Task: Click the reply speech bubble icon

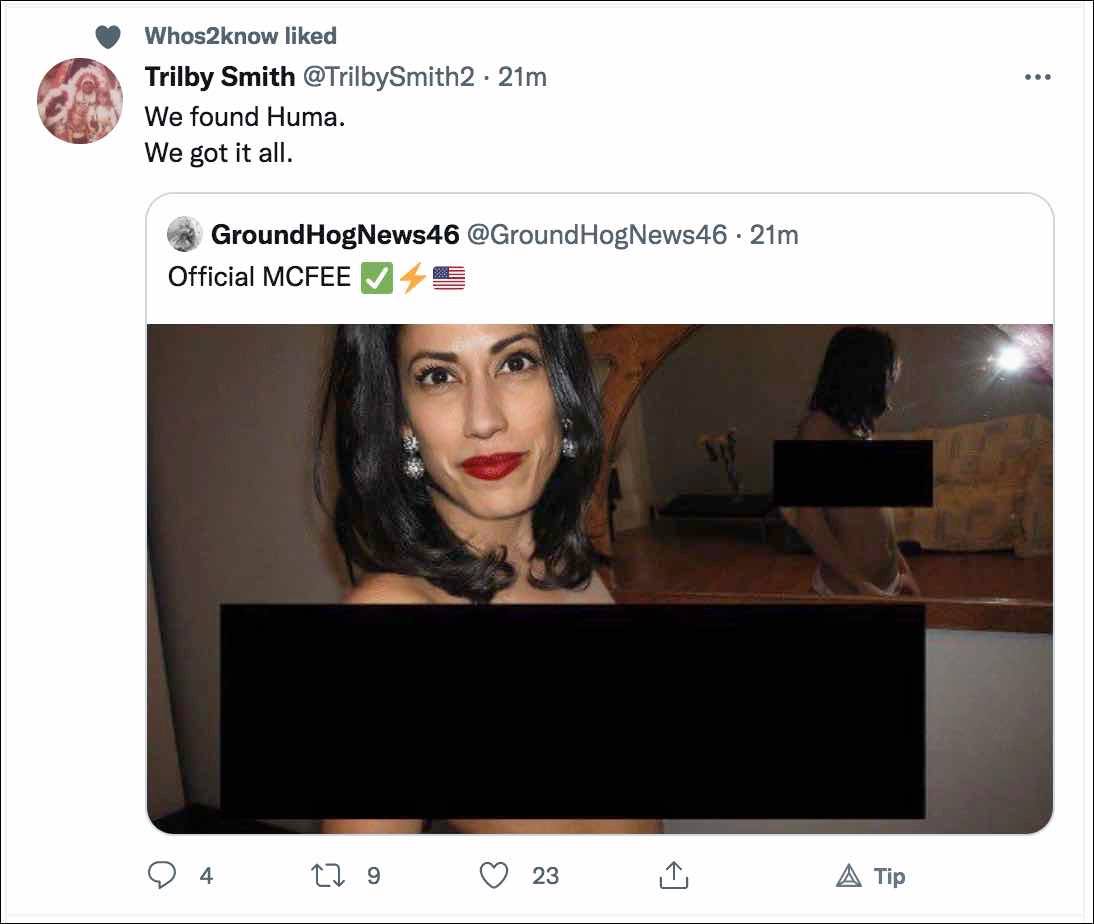Action: 162,876
